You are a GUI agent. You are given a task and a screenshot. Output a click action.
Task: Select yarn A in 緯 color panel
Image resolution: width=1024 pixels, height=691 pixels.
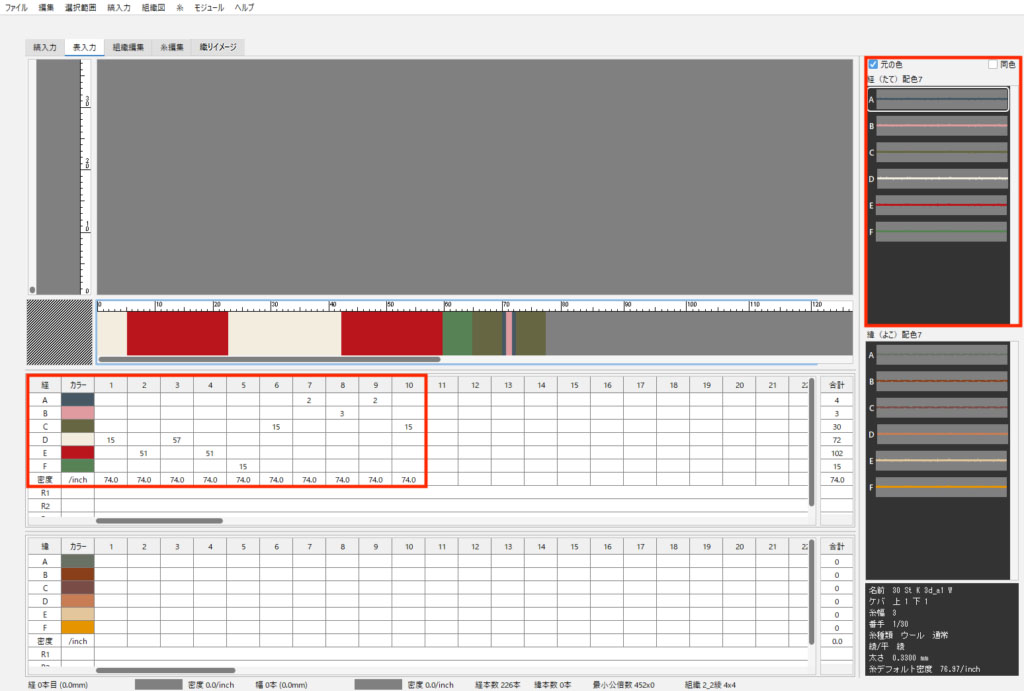pos(941,355)
